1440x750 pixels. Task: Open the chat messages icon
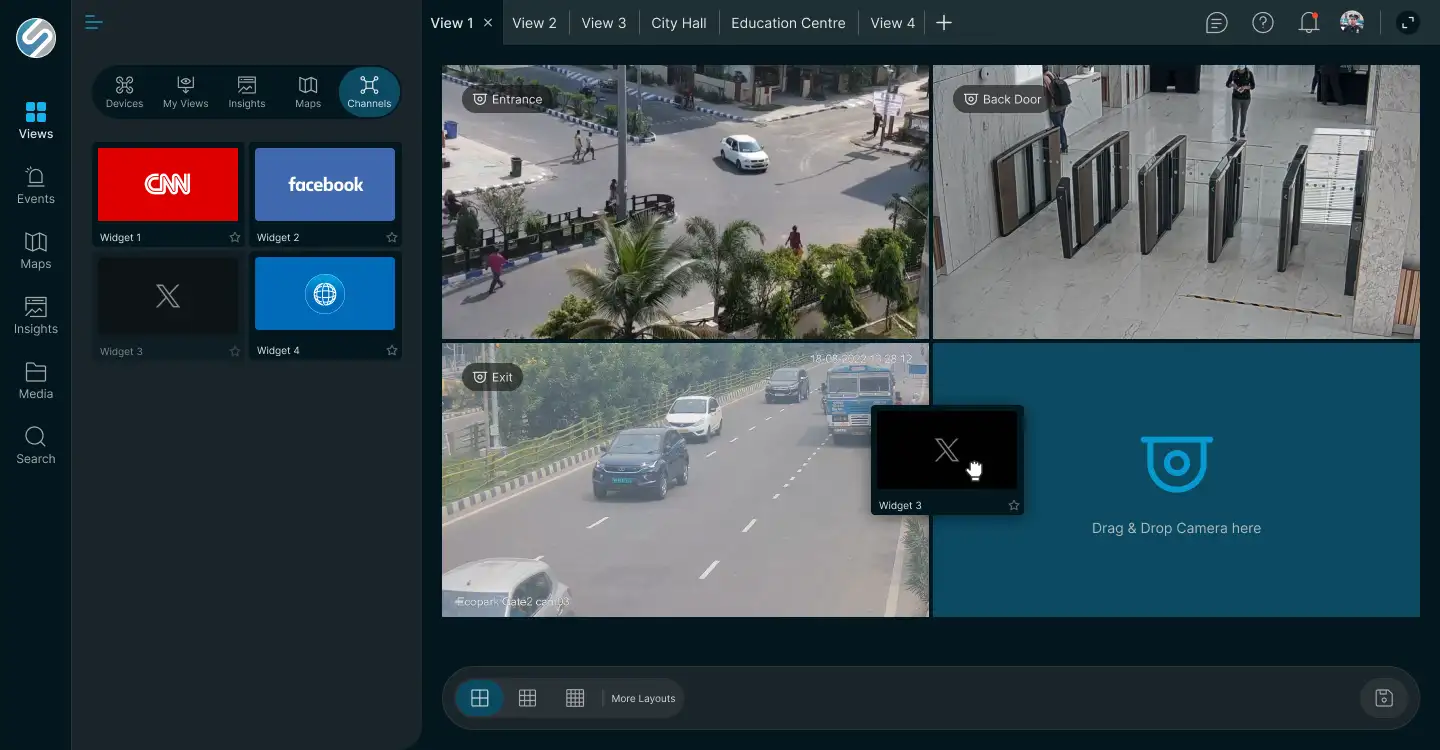1217,23
